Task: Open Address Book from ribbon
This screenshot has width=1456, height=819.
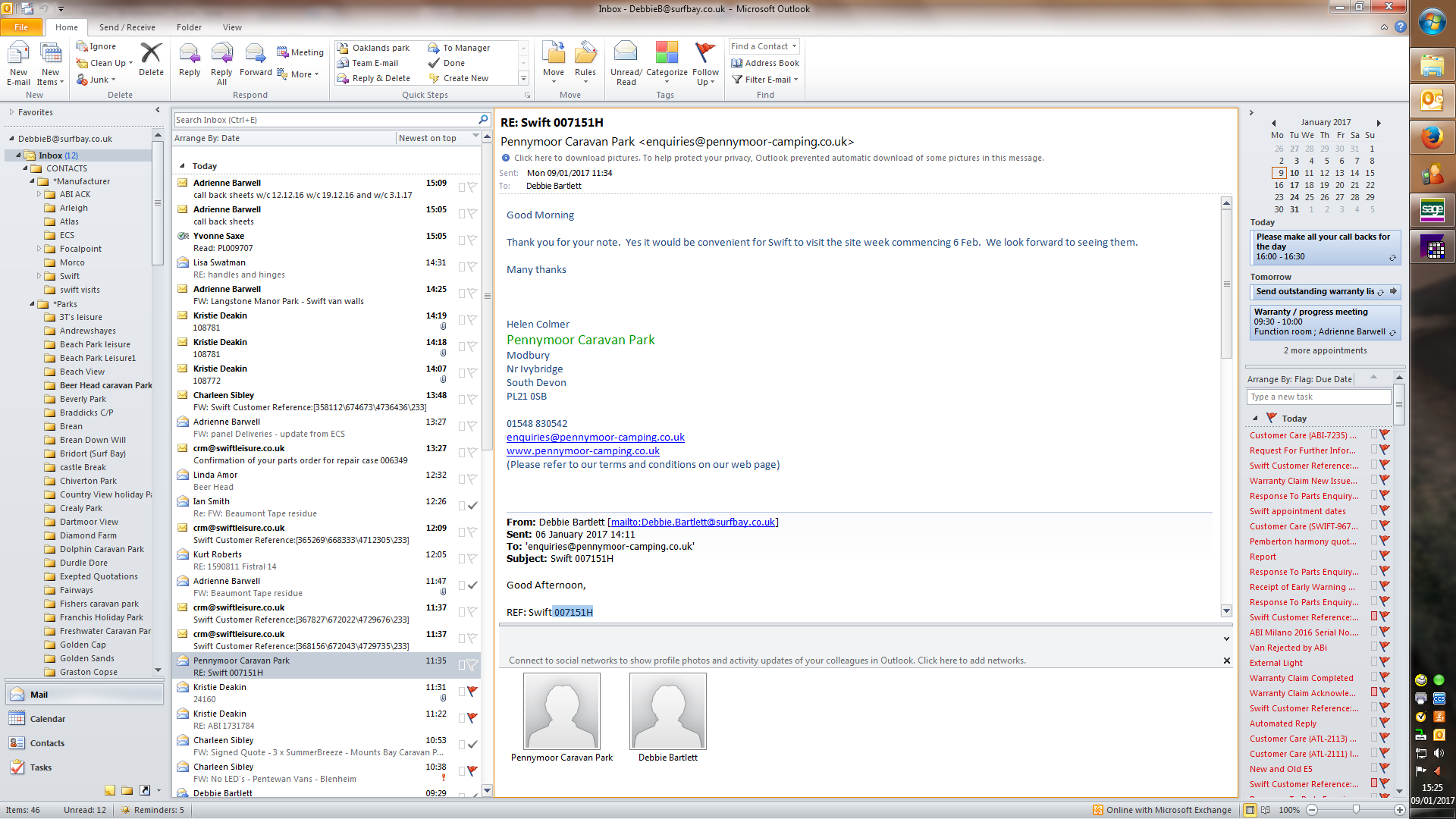Action: pos(764,63)
